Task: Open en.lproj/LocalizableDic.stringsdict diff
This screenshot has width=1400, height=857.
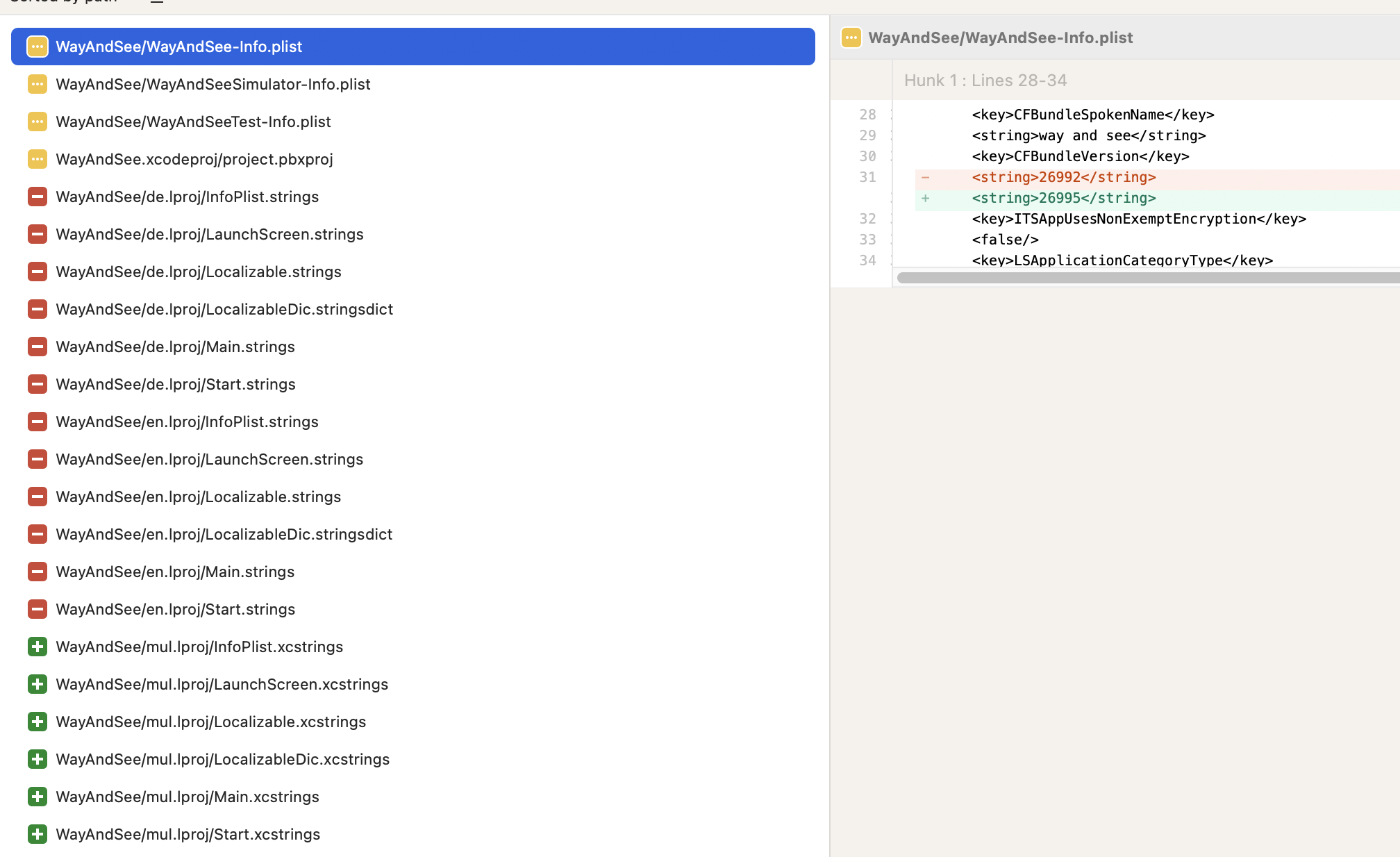Action: 224,534
